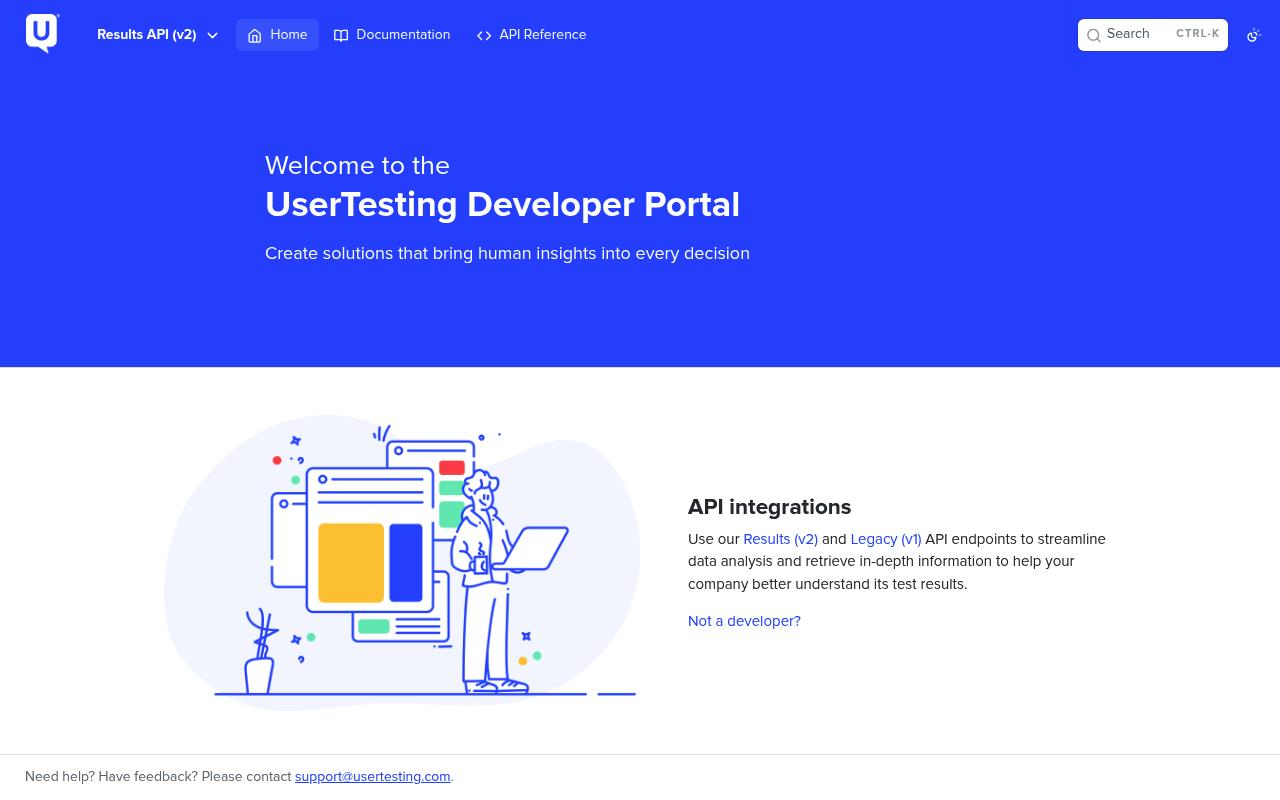This screenshot has width=1280, height=800.
Task: Follow the Results (v2) link
Action: (x=780, y=539)
